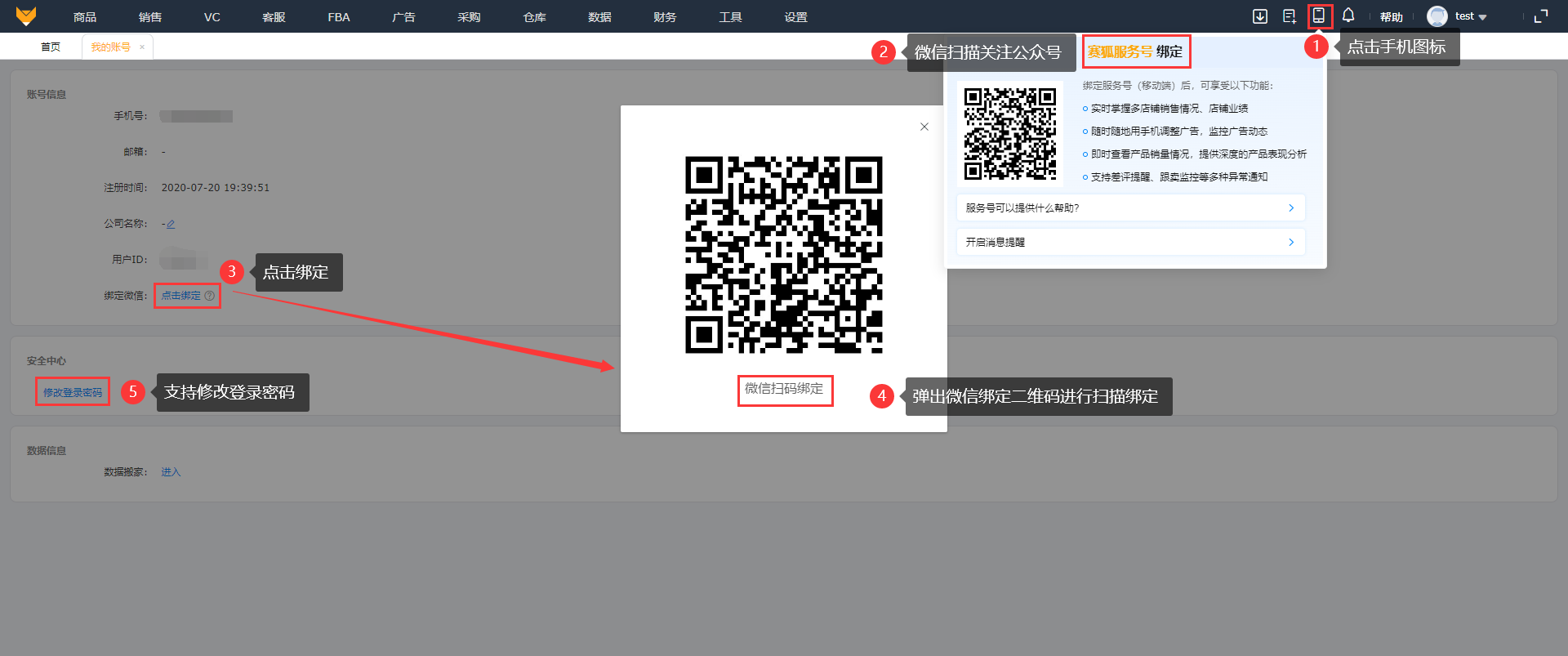Image resolution: width=1568 pixels, height=656 pixels.
Task: Click the 数据信息 section heading
Action: pos(47,451)
